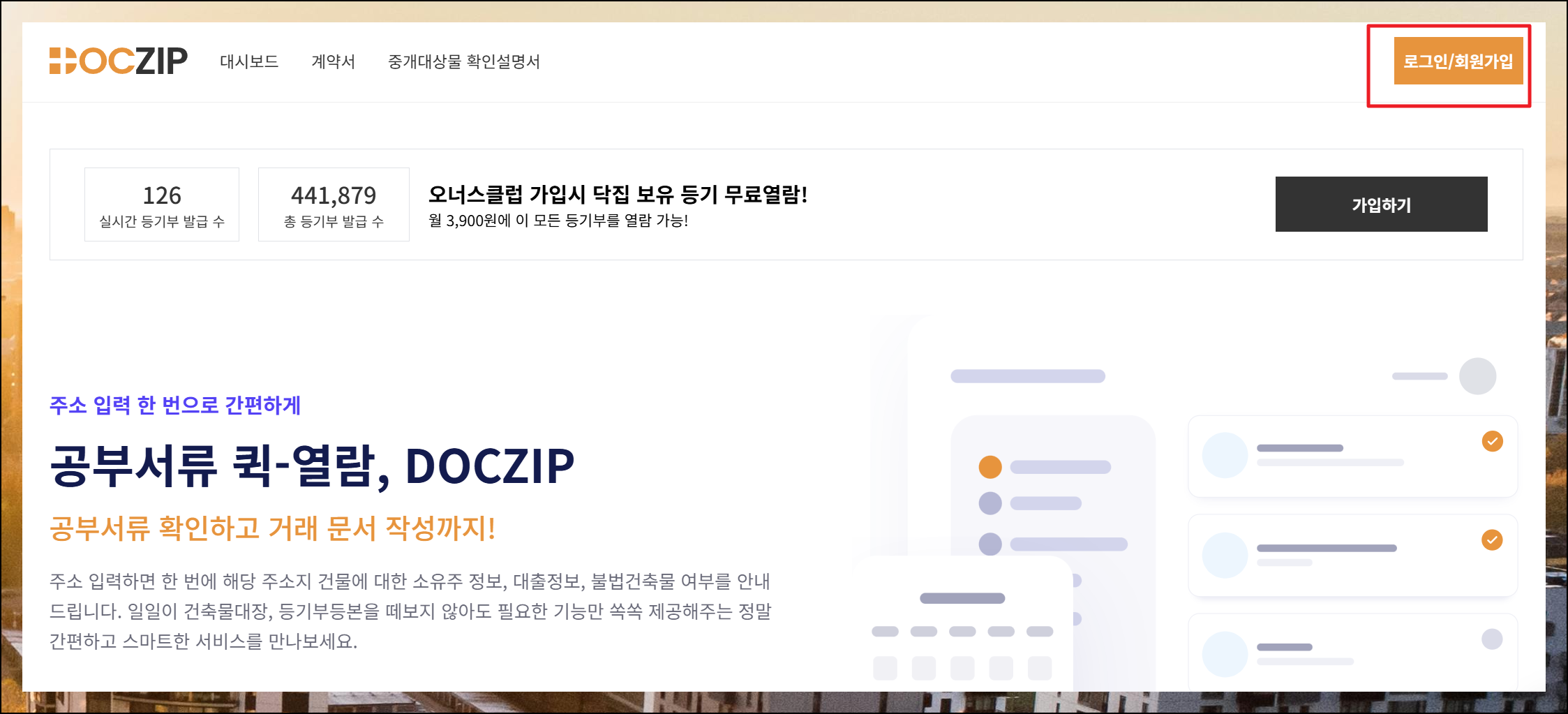Image resolution: width=1568 pixels, height=714 pixels.
Task: Open the 대시보드 menu
Action: click(x=249, y=61)
